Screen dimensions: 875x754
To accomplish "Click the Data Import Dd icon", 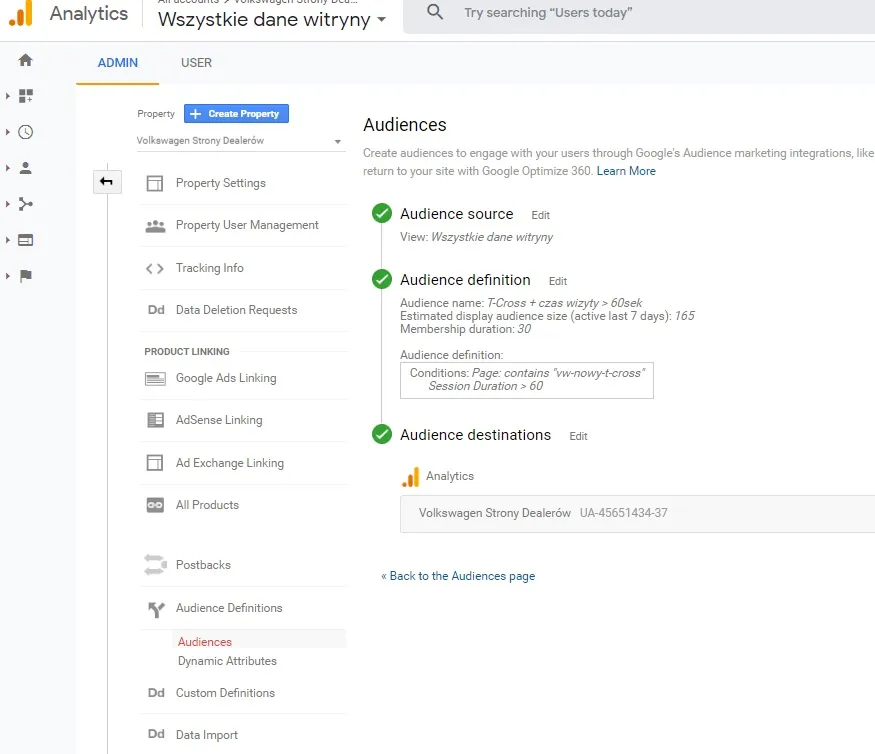I will [x=156, y=734].
